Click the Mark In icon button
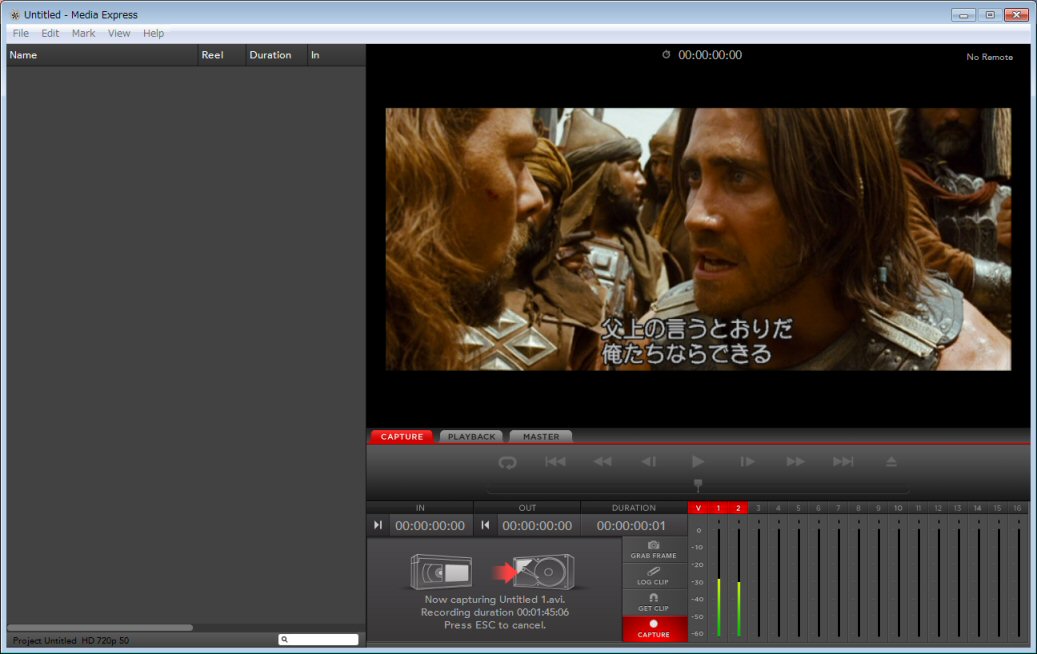The height and width of the screenshot is (654, 1037). point(378,525)
